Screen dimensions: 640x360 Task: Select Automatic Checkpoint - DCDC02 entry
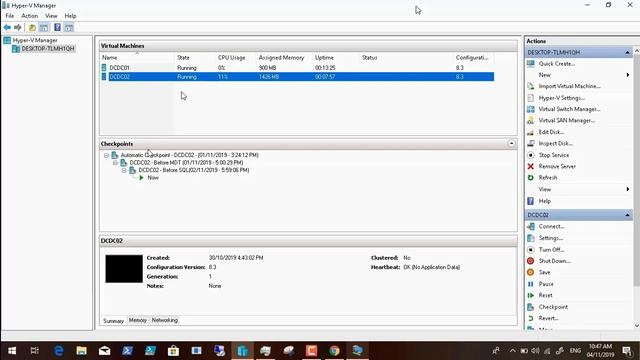click(189, 155)
